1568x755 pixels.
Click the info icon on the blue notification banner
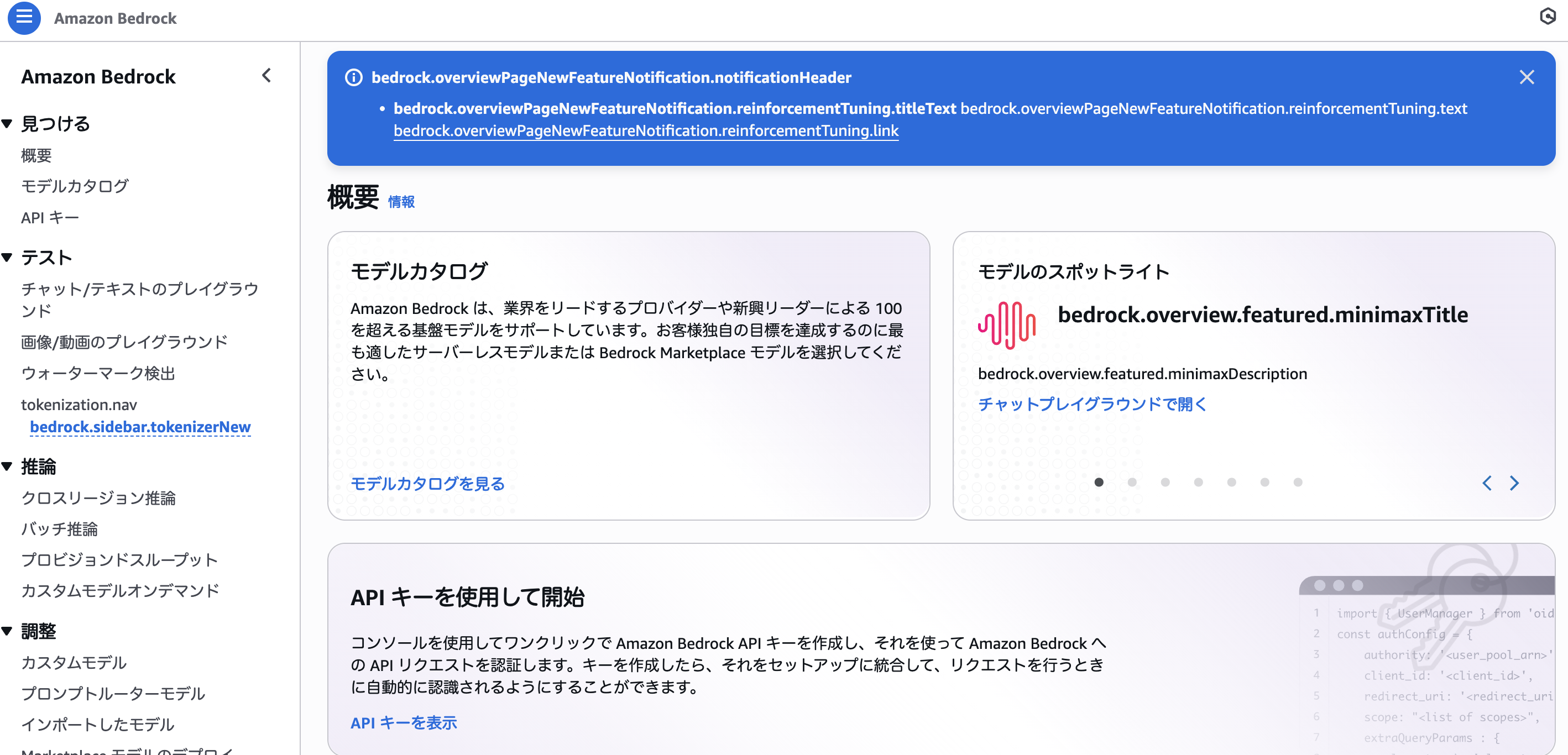point(354,77)
